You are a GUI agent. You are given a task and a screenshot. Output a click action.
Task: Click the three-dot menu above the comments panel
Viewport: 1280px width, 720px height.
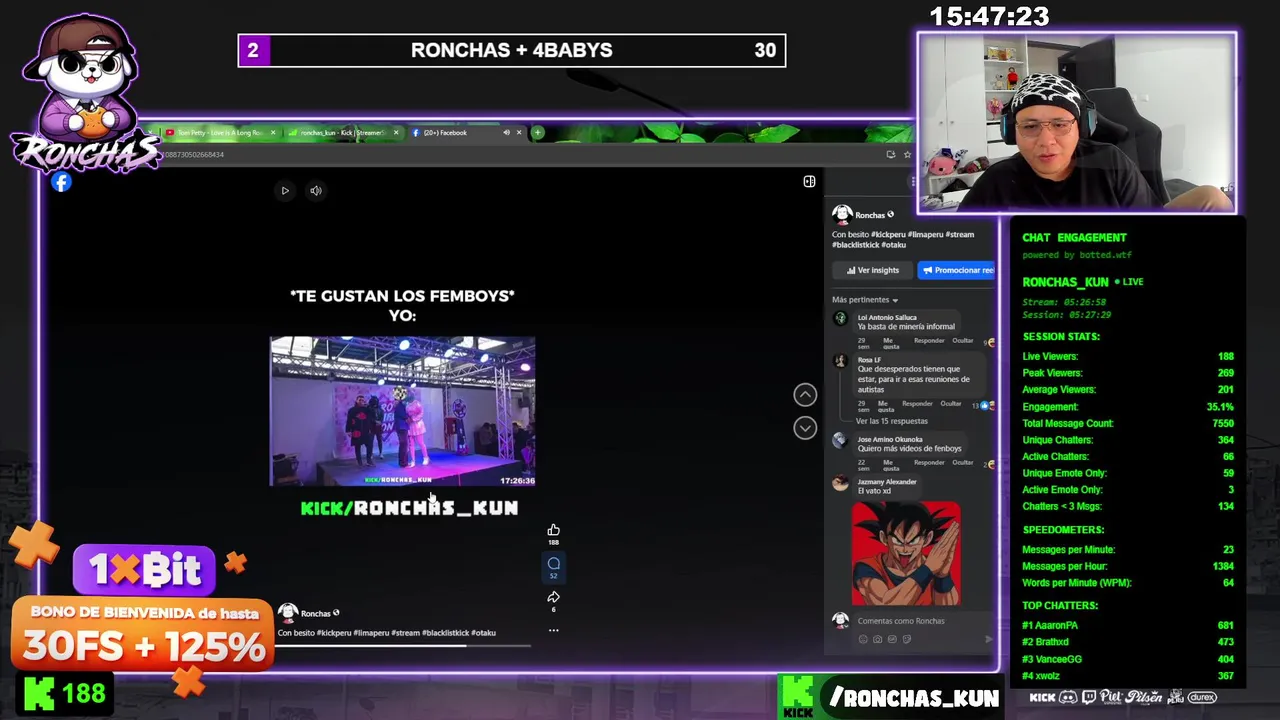(x=912, y=181)
